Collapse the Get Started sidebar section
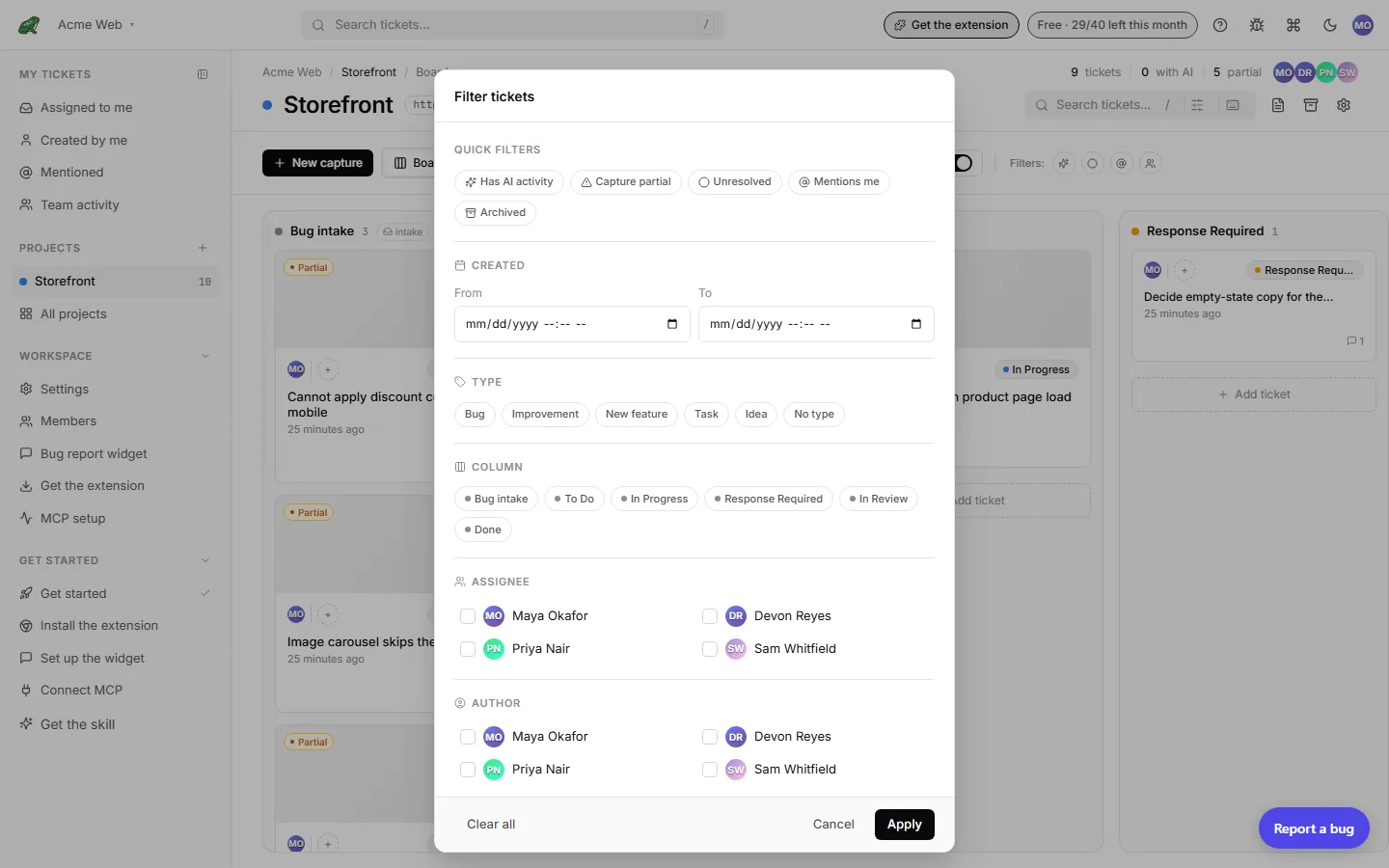Screen dimensions: 1389x868 [x=204, y=560]
